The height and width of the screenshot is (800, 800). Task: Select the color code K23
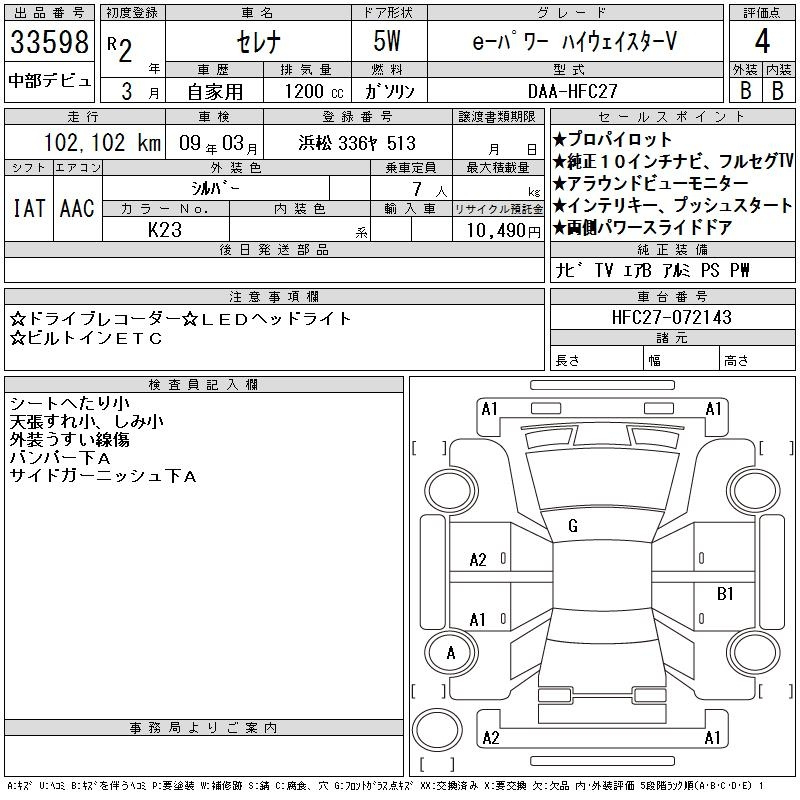click(165, 230)
